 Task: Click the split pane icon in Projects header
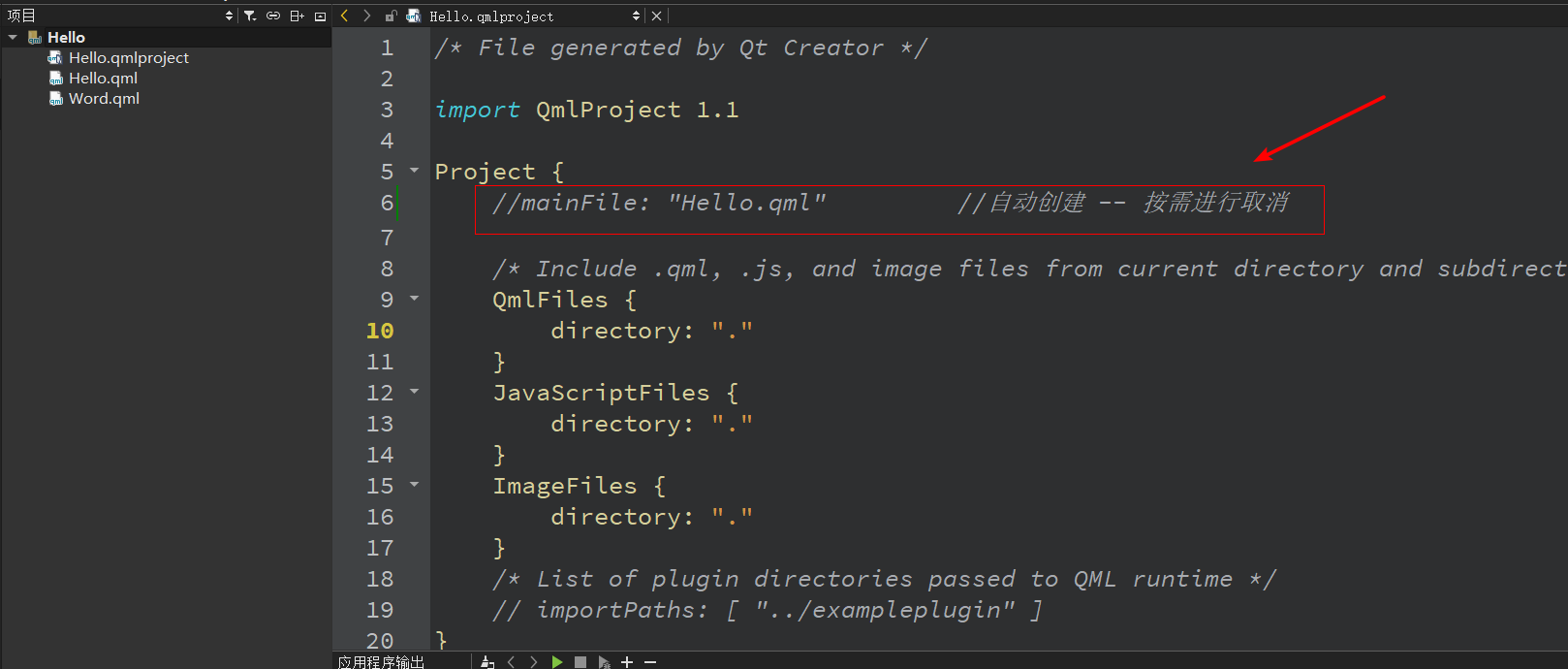click(297, 16)
